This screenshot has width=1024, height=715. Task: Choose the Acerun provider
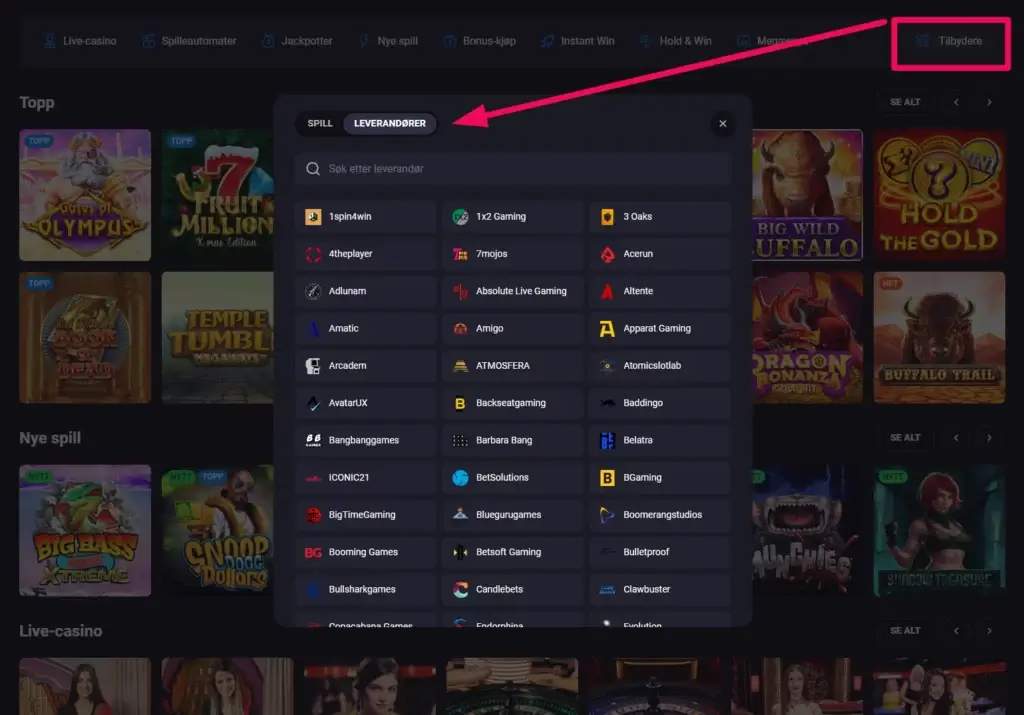tap(660, 254)
